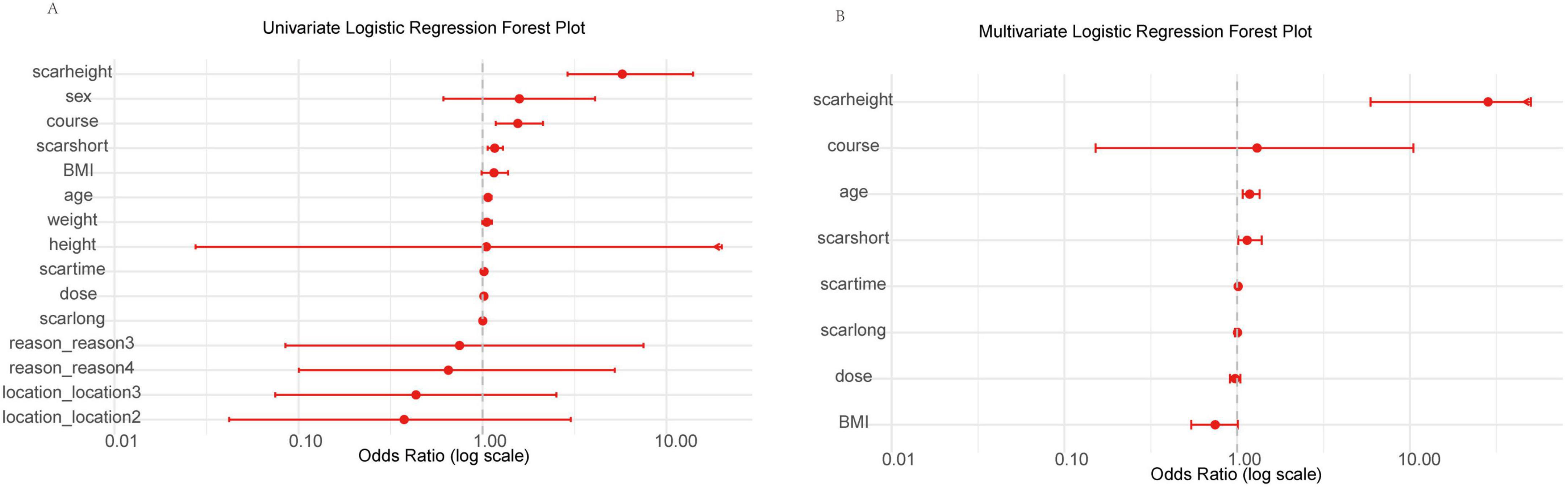Click the height label in univariate plot
Viewport: 1568px width, 489px height.
72,244
